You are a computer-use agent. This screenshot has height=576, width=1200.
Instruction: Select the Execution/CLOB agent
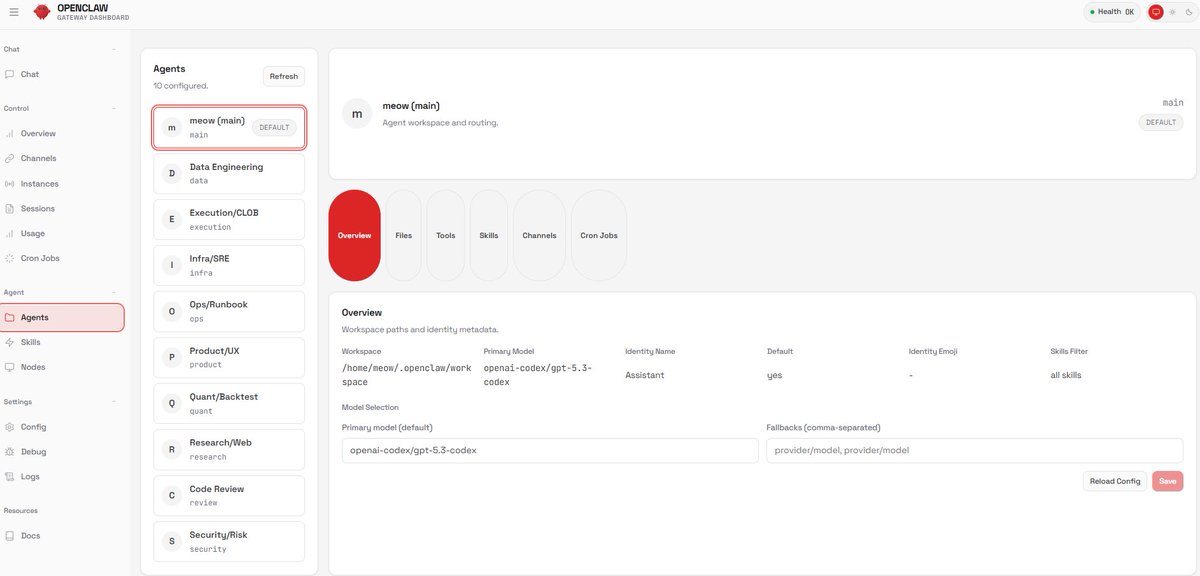(x=229, y=219)
